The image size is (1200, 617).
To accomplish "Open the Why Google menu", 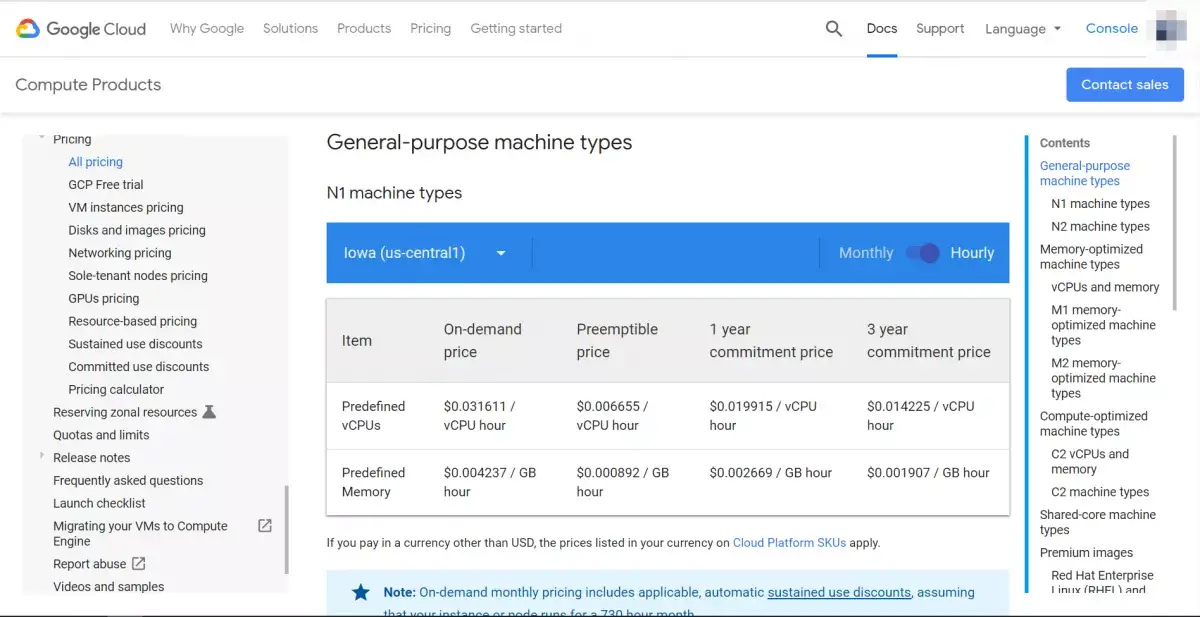I will [x=207, y=28].
